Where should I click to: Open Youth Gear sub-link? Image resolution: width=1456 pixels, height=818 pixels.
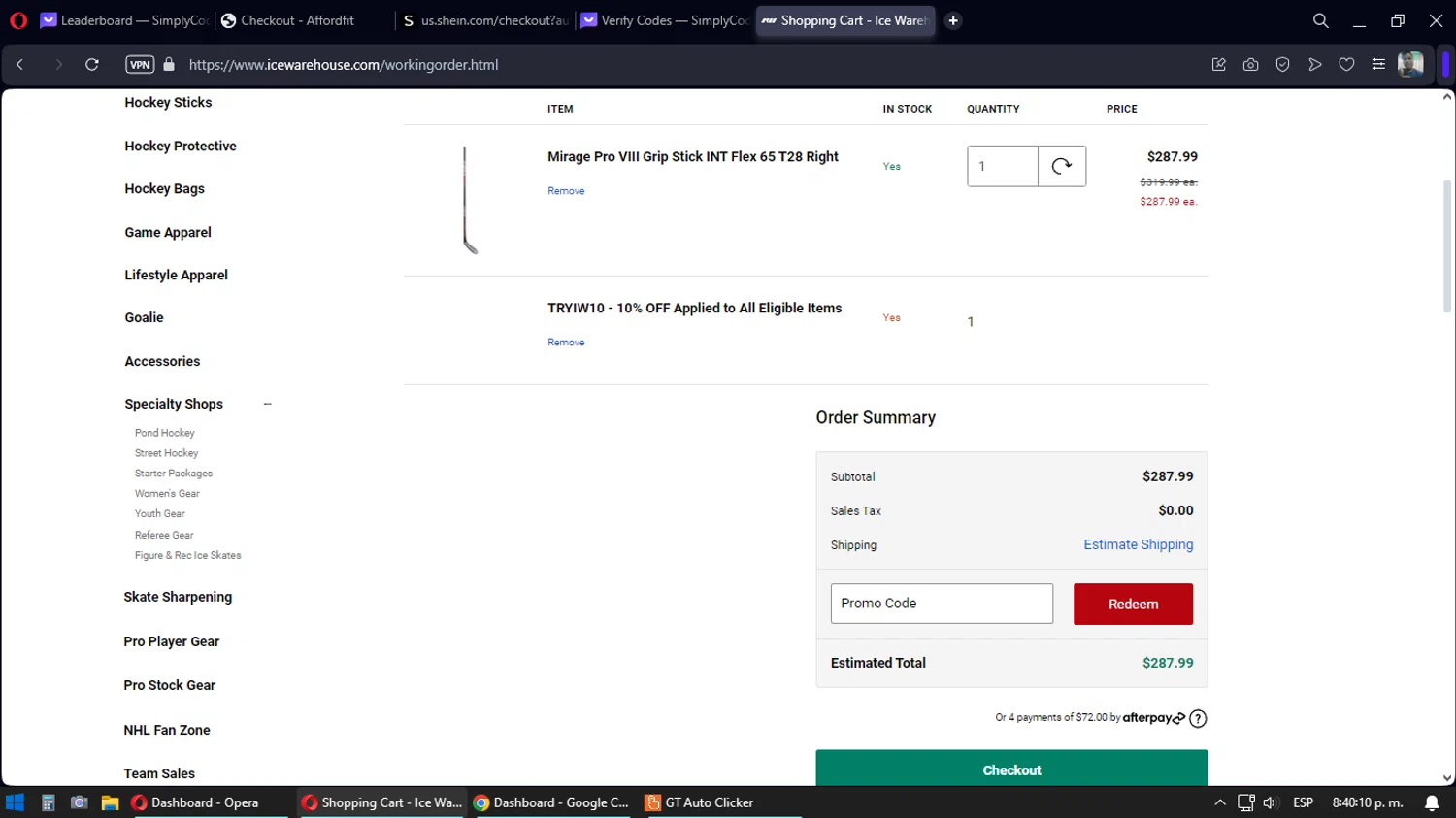coord(160,514)
